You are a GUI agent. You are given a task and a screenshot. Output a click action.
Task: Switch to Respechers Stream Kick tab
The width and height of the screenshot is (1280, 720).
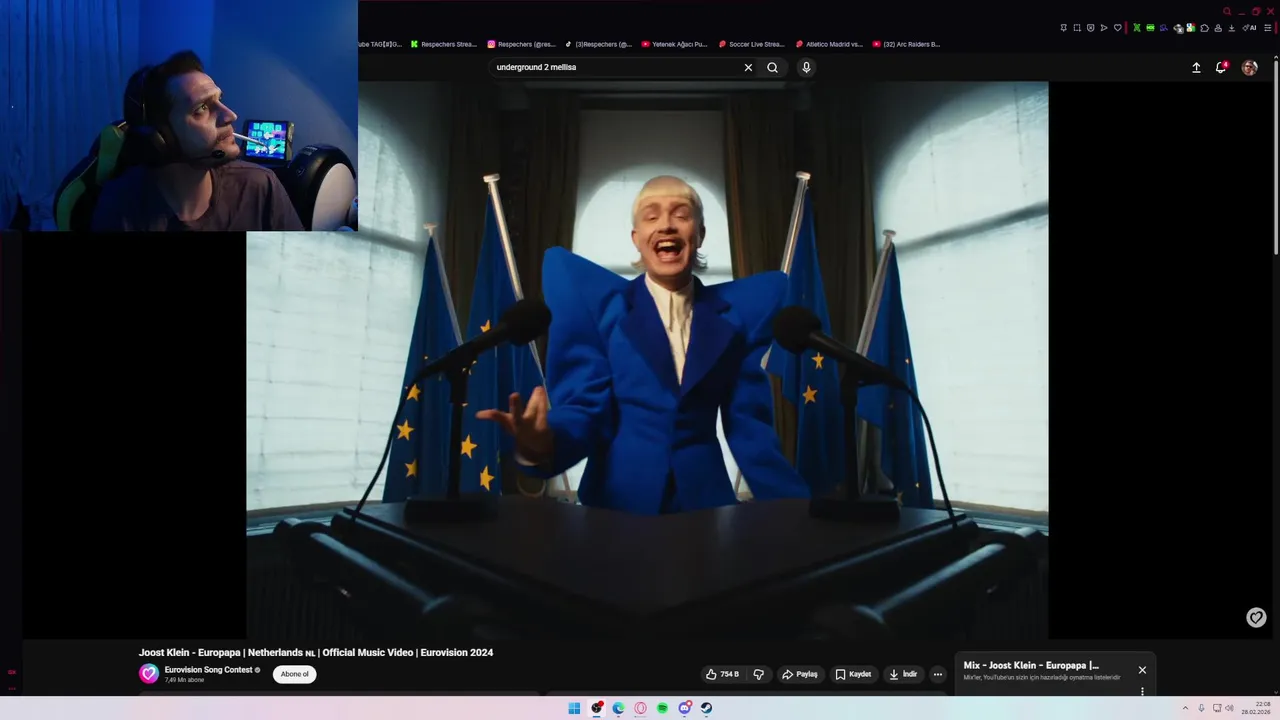444,44
